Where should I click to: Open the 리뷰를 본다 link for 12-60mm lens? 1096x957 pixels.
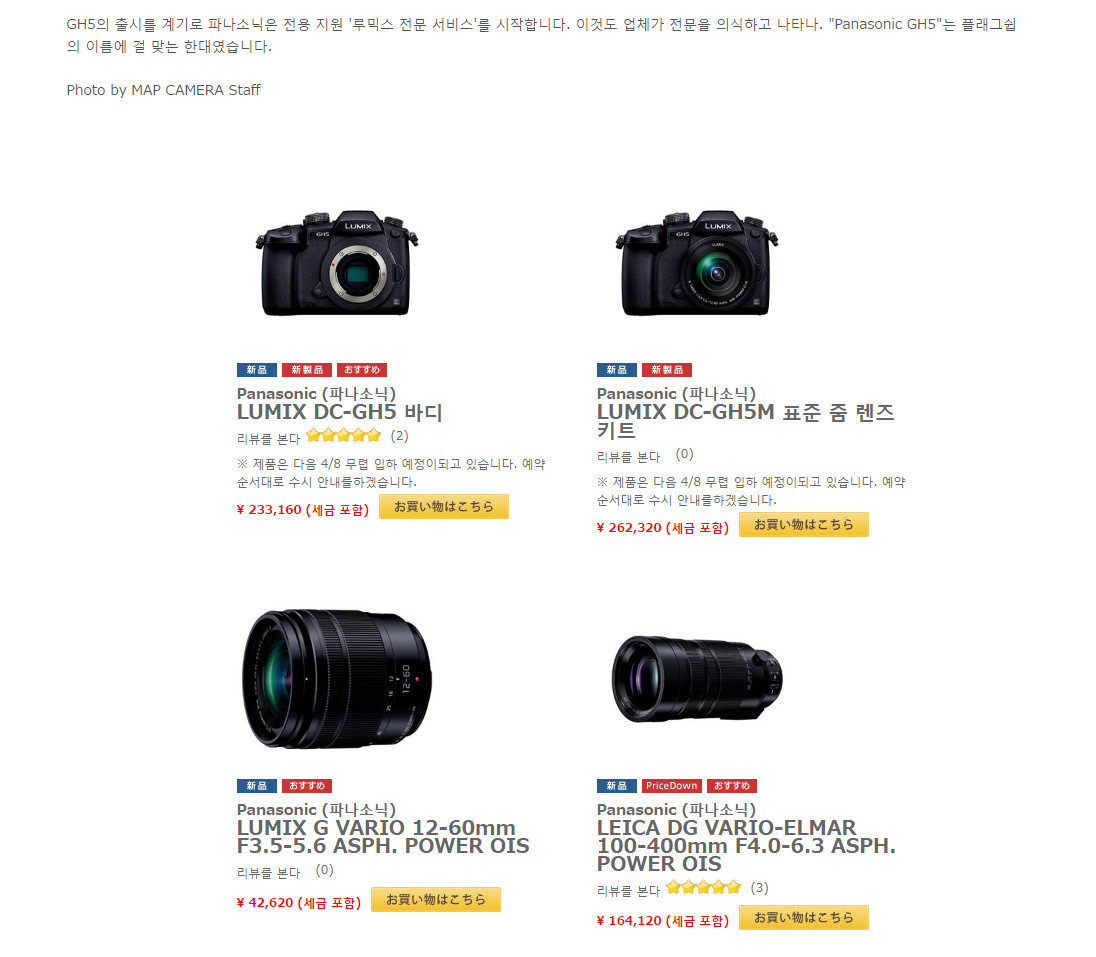[268, 873]
